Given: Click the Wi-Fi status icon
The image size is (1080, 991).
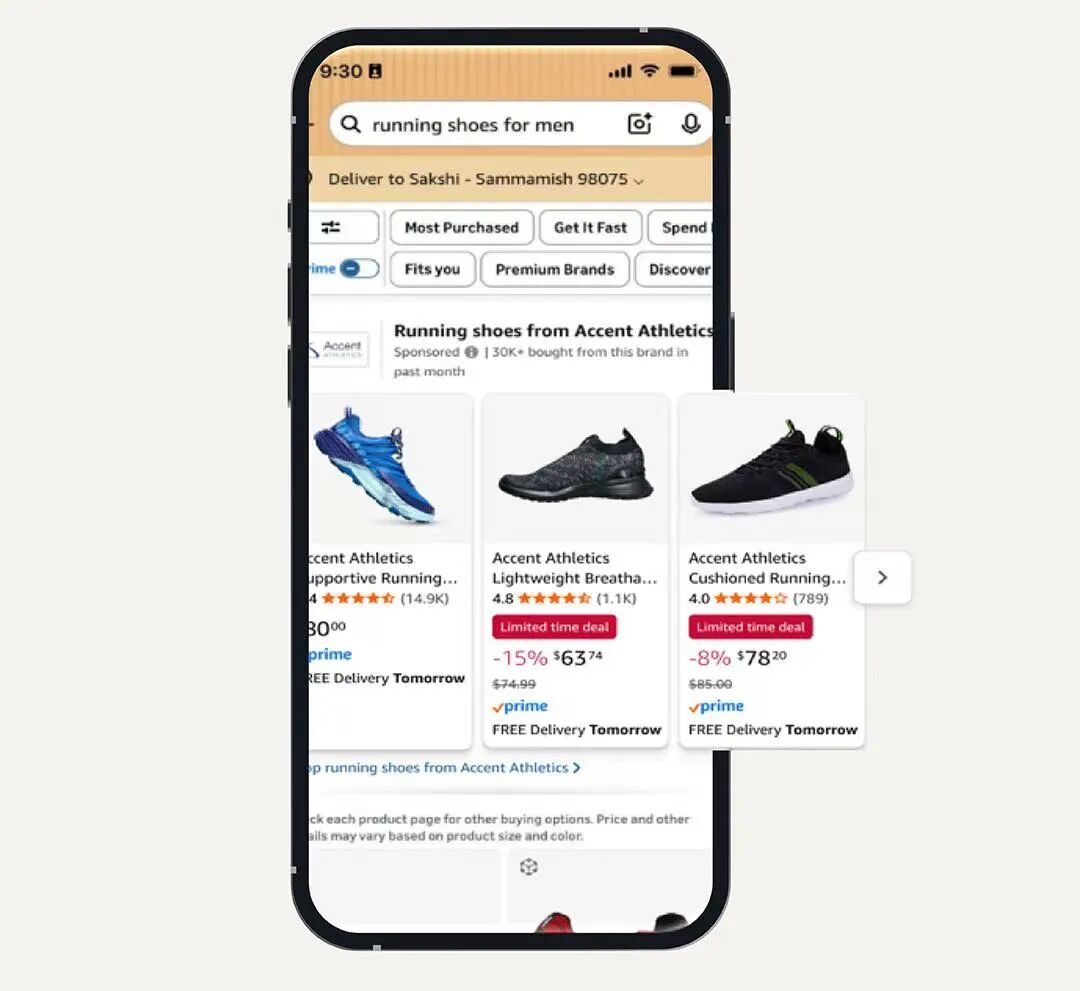Looking at the screenshot, I should [650, 70].
